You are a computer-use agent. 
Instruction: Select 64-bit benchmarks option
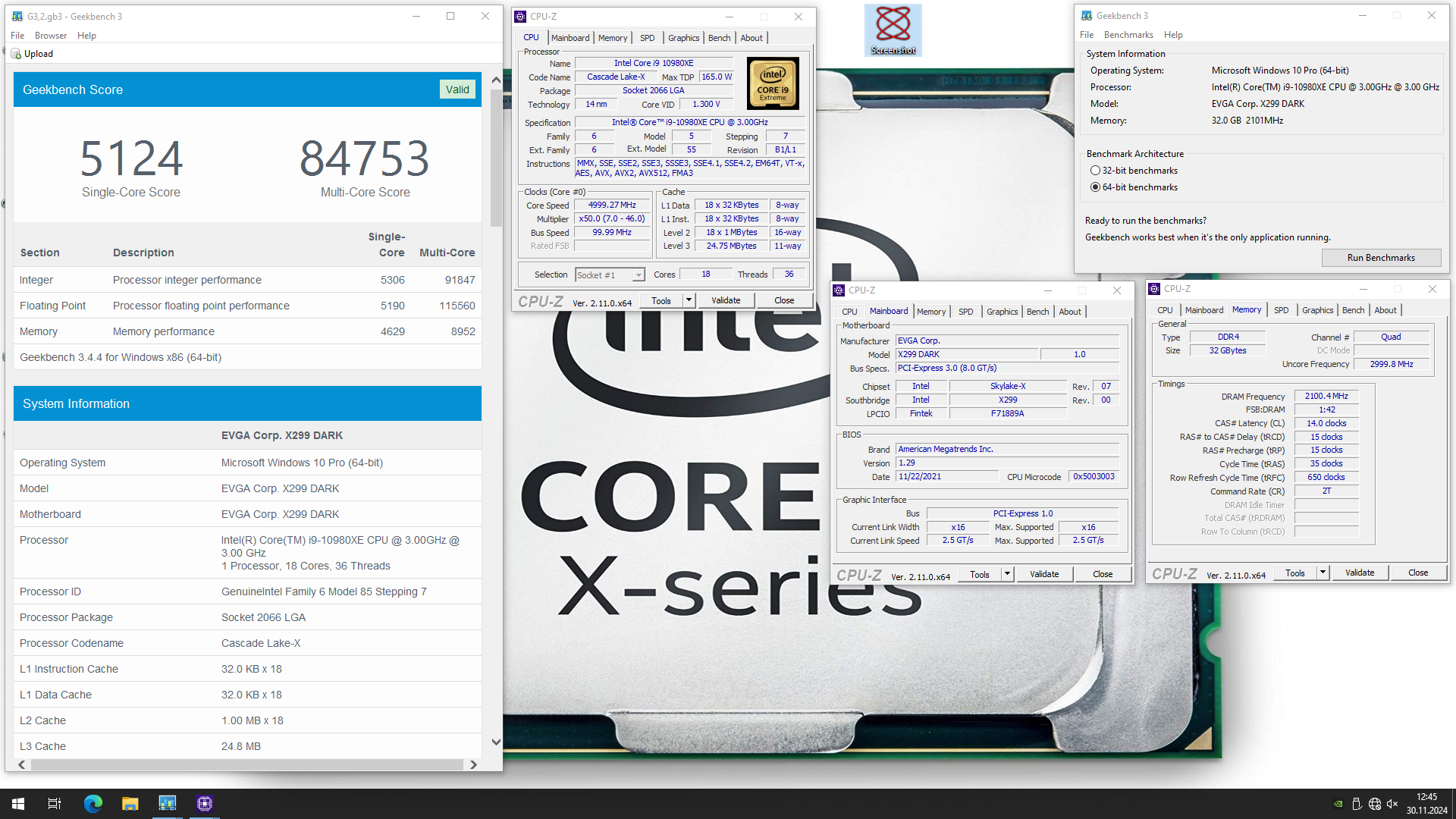point(1095,187)
